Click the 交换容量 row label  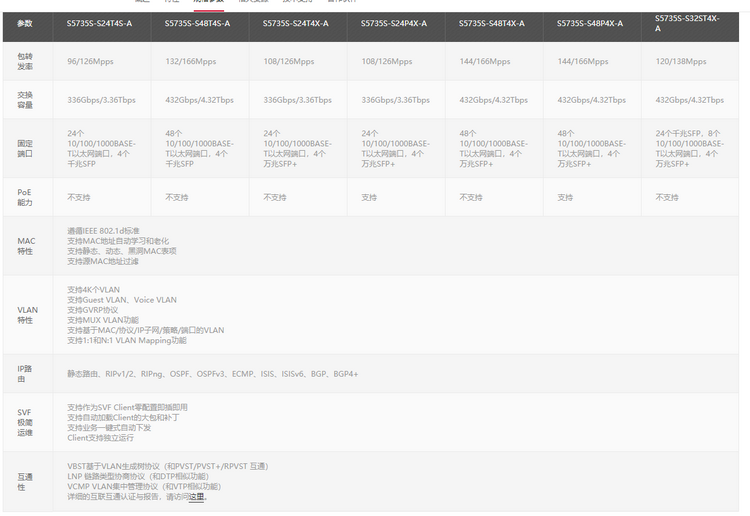click(x=25, y=100)
